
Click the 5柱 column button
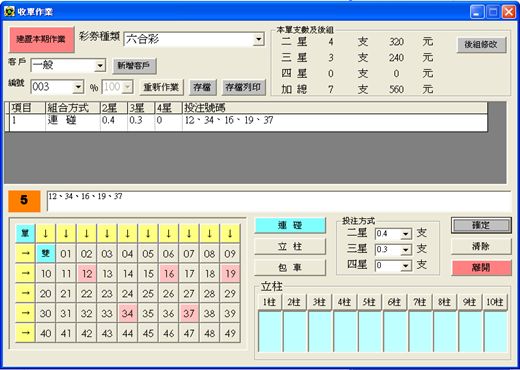pyautogui.click(x=369, y=302)
